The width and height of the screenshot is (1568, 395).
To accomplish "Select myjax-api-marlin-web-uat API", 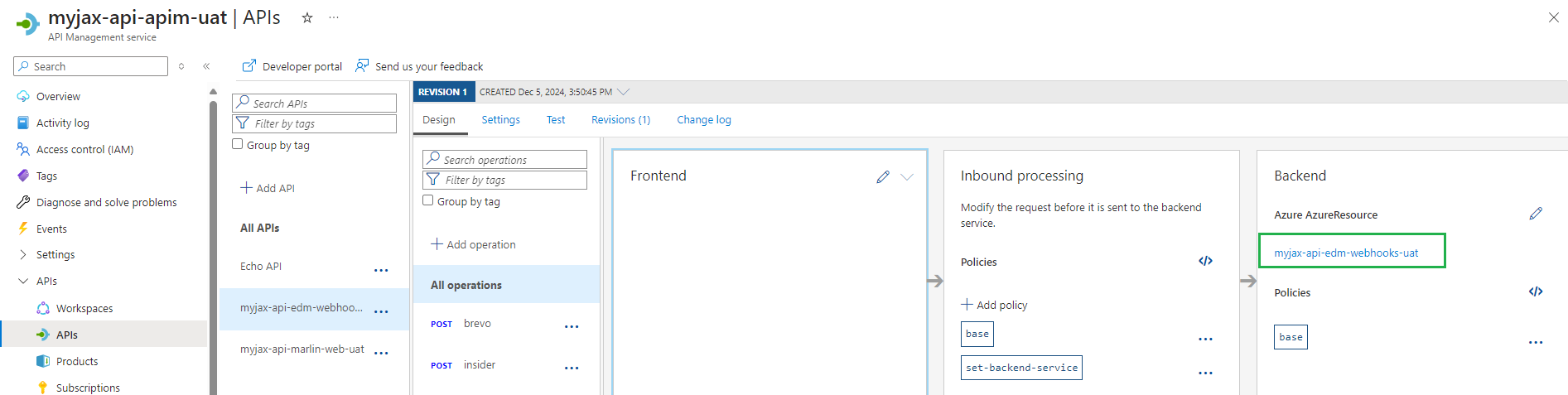I will [x=302, y=349].
